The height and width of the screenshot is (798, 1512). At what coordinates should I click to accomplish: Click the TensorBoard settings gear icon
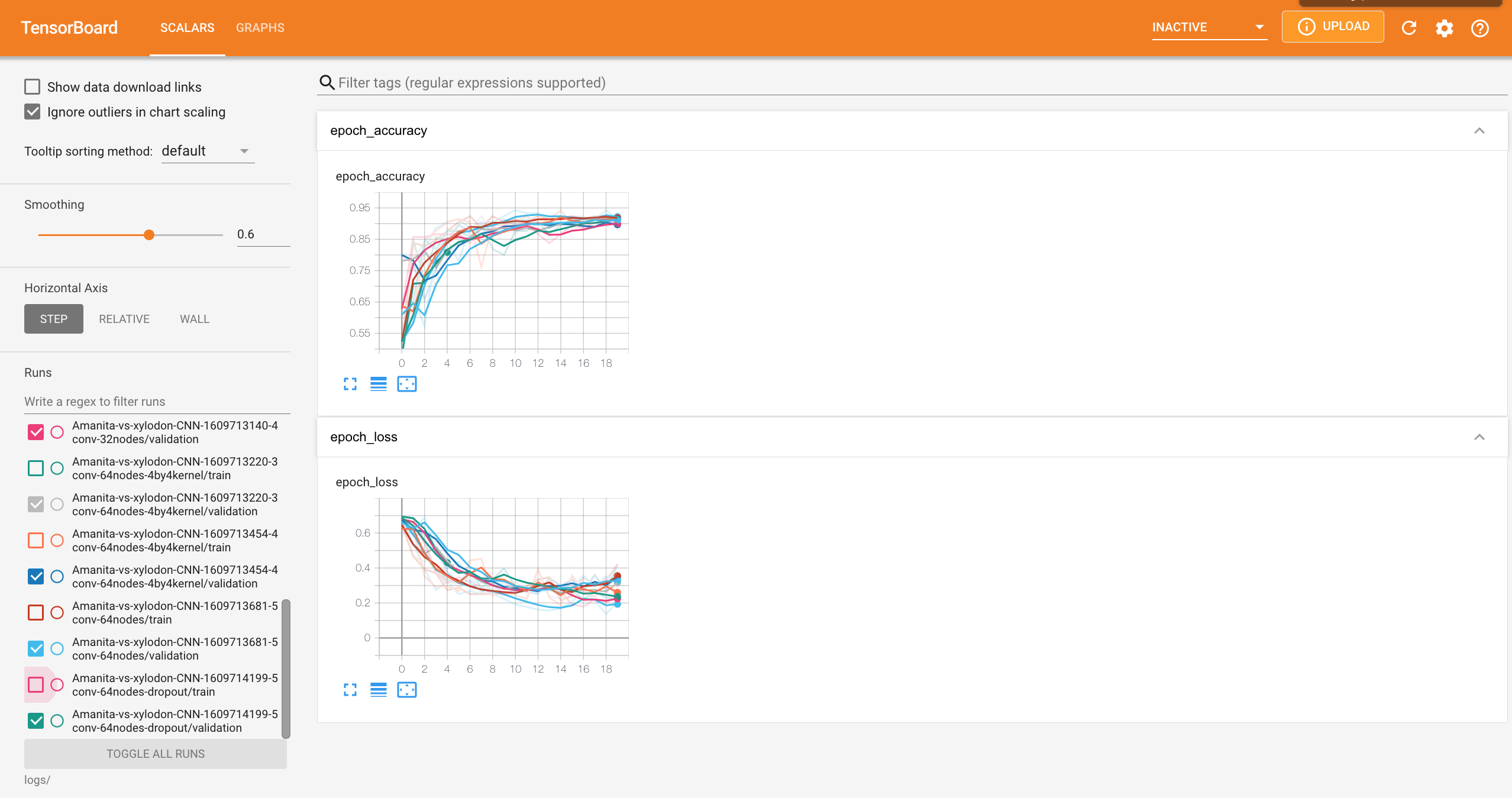[x=1444, y=28]
